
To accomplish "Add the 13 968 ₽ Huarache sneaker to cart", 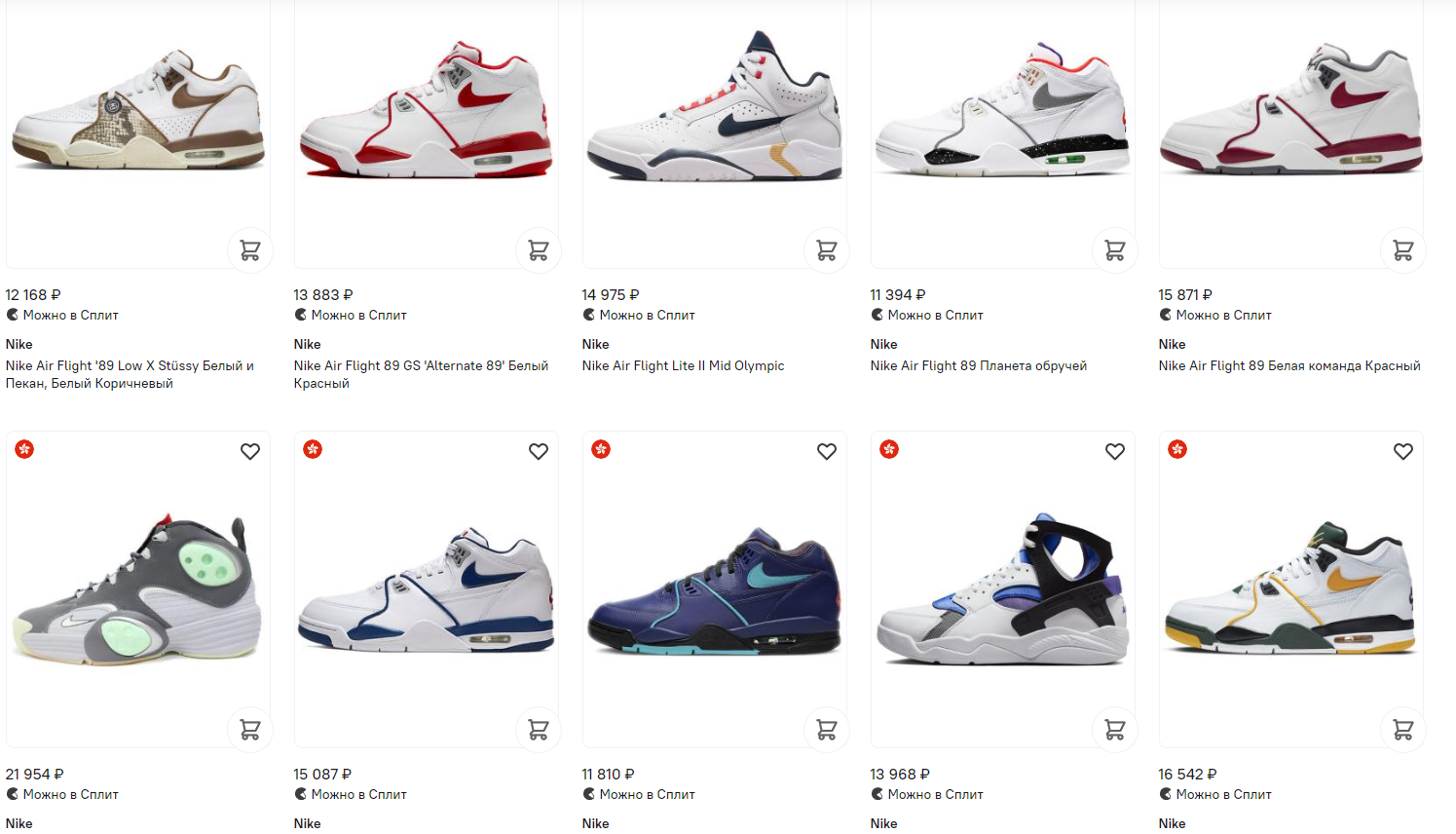I will pyautogui.click(x=1115, y=729).
